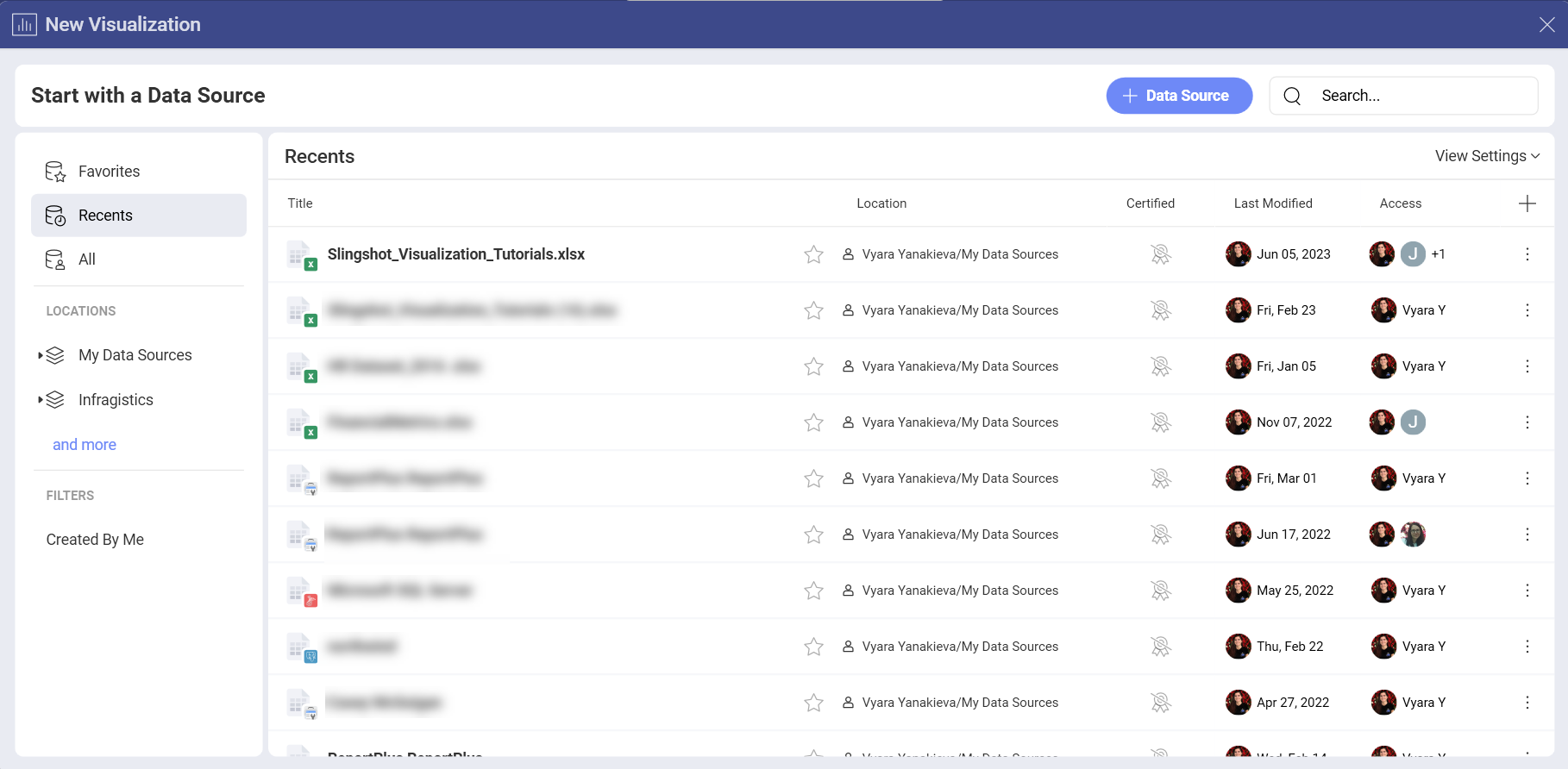Toggle favorite star in Nov 07, 2022 row
1568x769 pixels.
(813, 422)
